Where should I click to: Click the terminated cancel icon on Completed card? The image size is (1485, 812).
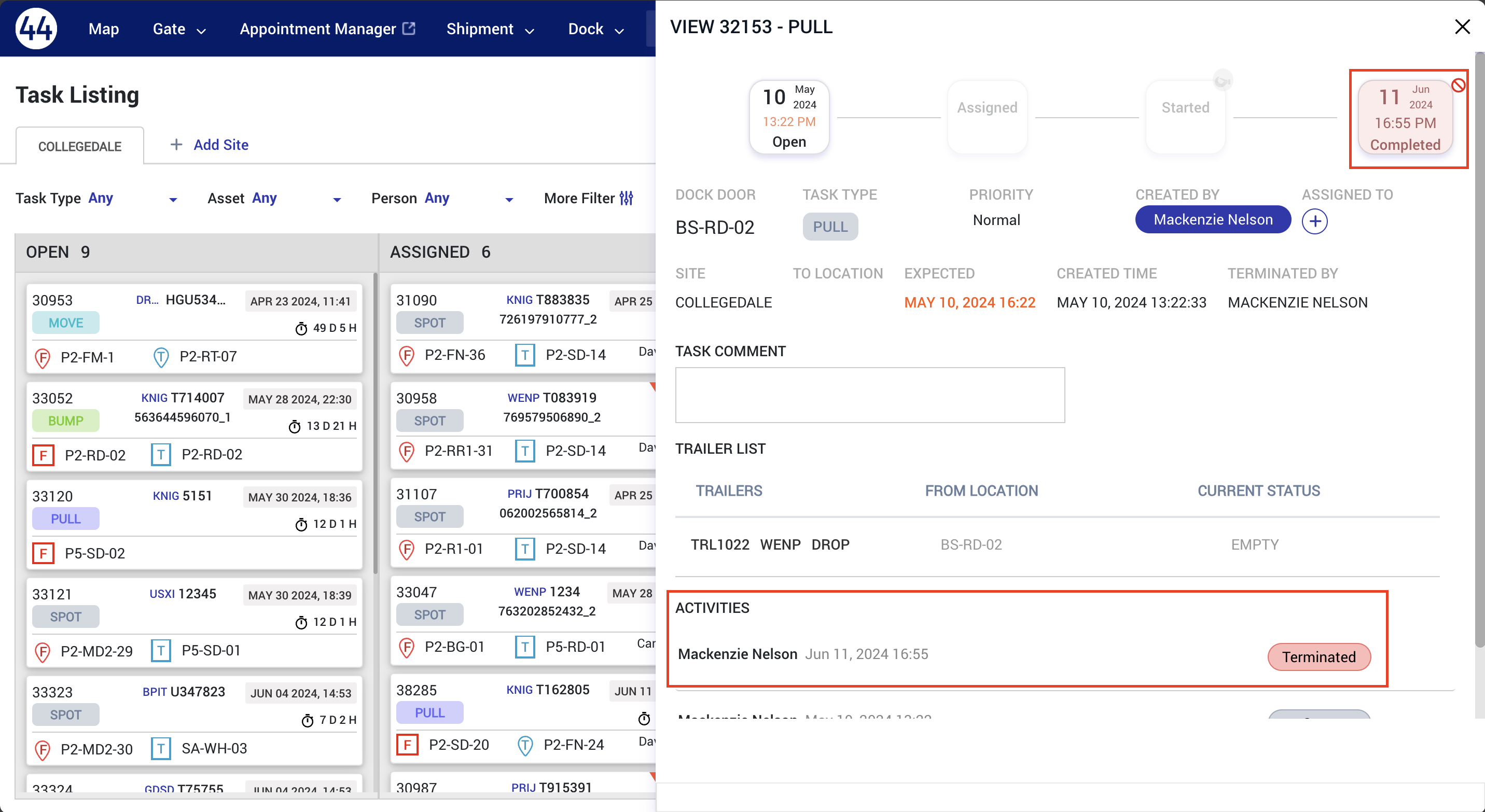1458,85
